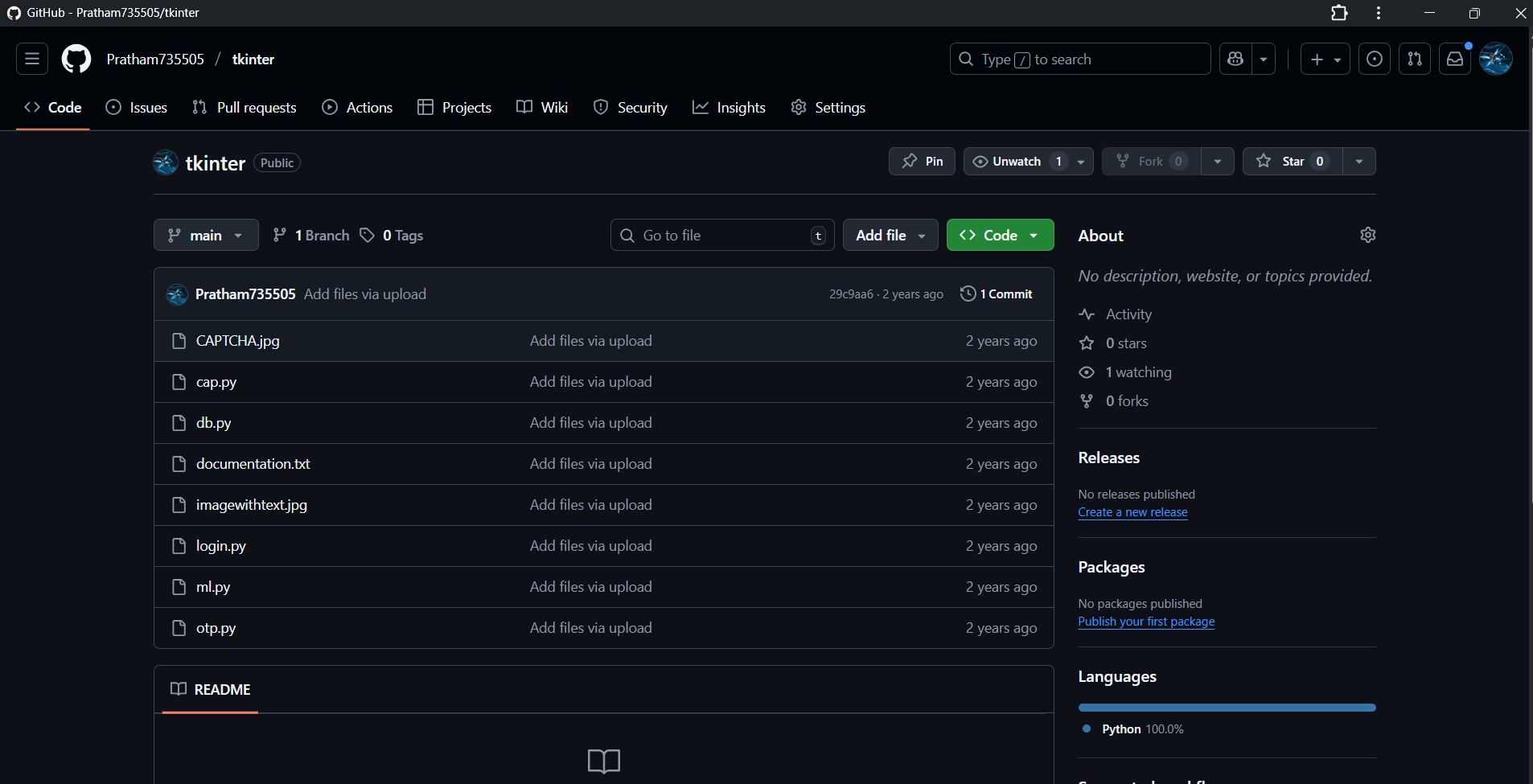Viewport: 1533px width, 784px height.
Task: Open the notifications inbox icon
Action: (1455, 60)
